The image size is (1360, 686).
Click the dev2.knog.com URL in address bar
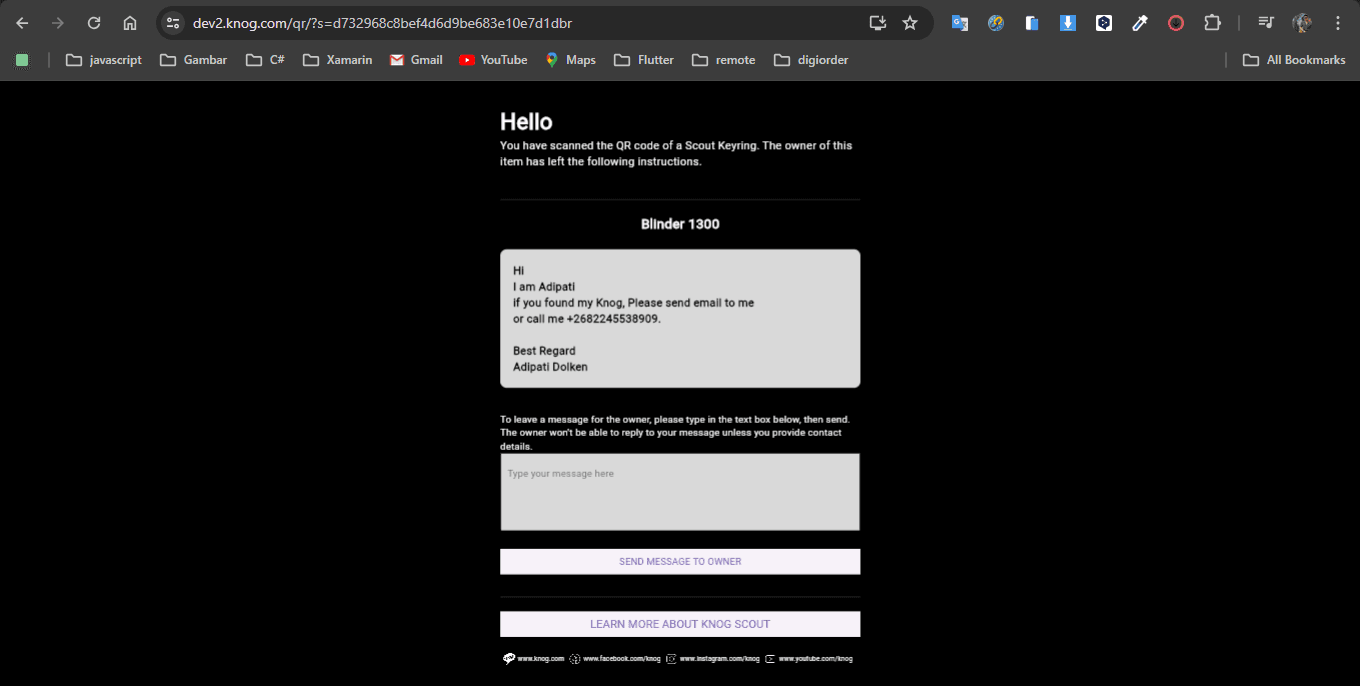(382, 23)
